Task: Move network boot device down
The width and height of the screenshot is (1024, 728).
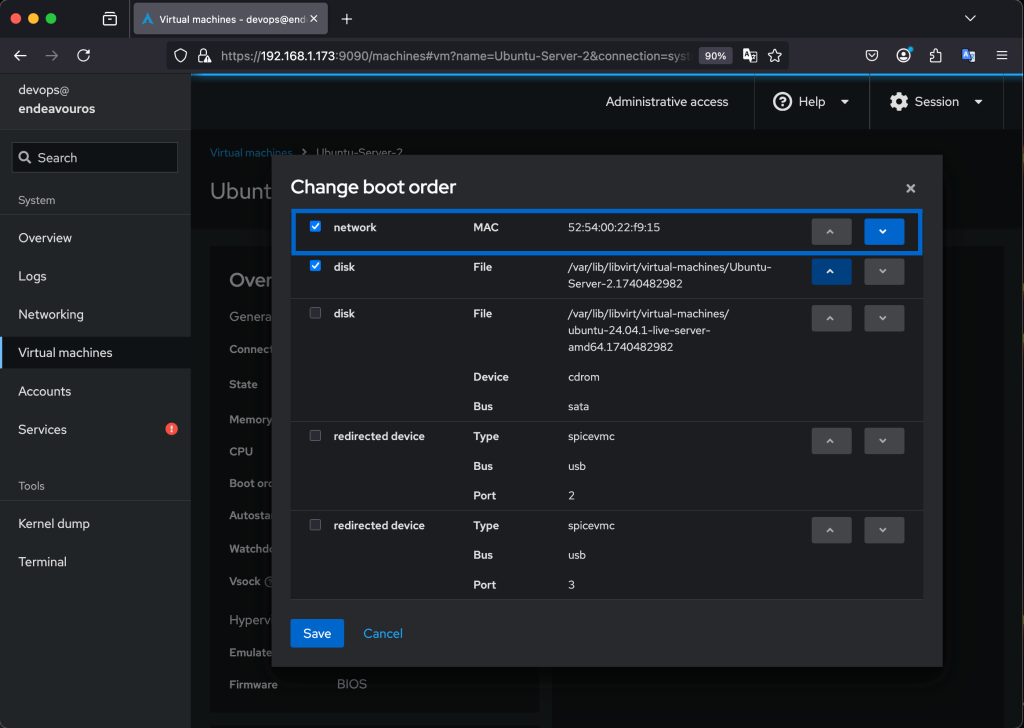Action: (883, 231)
